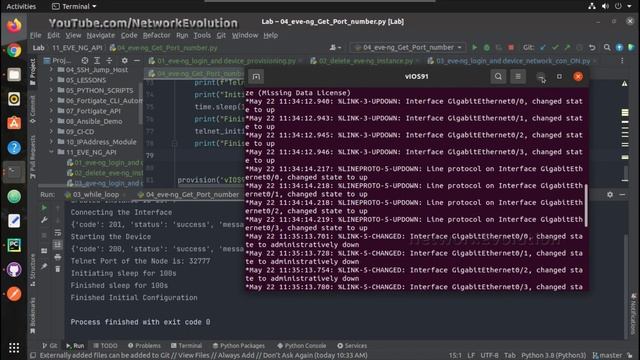This screenshot has height=360, width=640.
Task: Open Files manager in the dock
Action: (x=14, y=75)
